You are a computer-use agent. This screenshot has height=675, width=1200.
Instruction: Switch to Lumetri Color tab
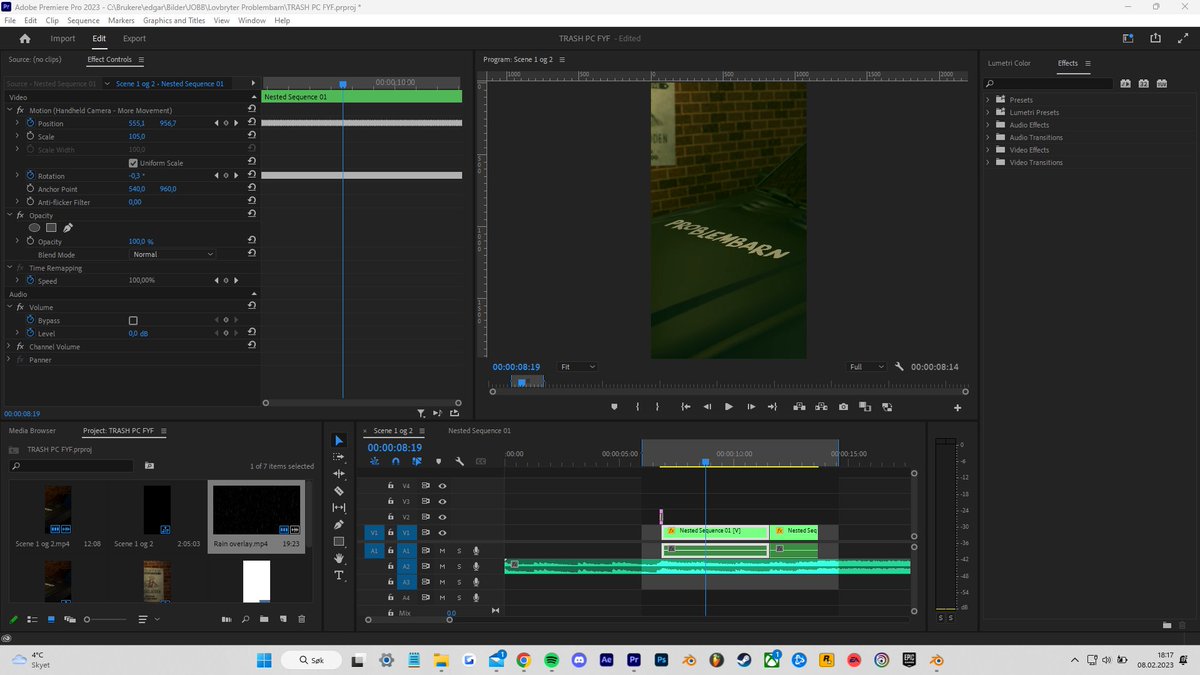tap(1009, 63)
